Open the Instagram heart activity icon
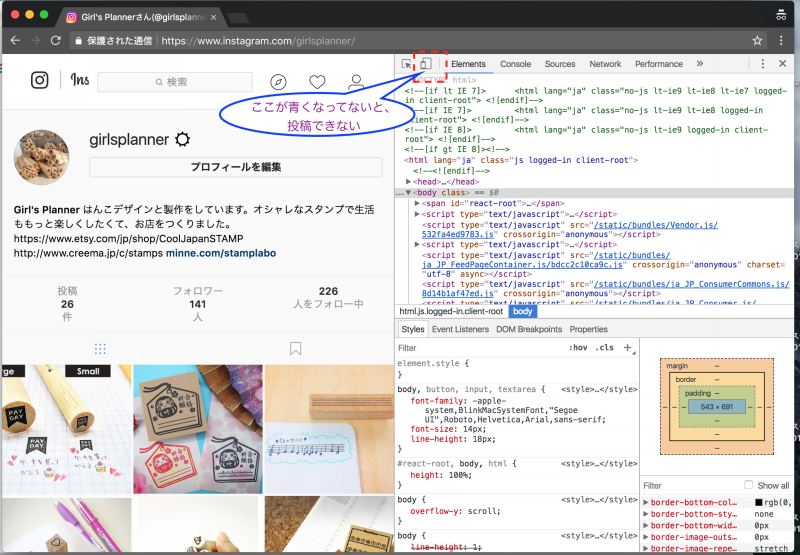The image size is (800, 555). click(317, 82)
